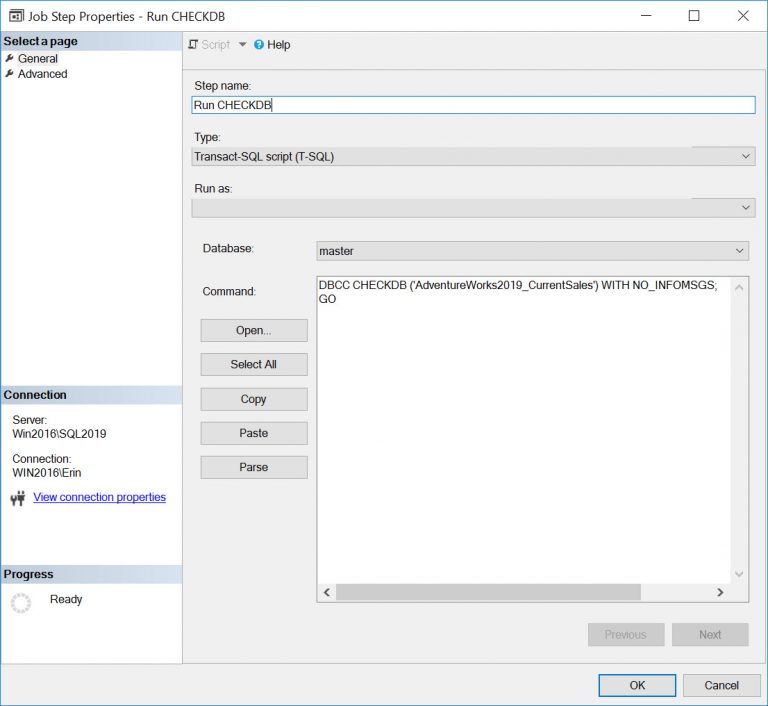Select the Advanced page
This screenshot has height=706, width=768.
42,74
